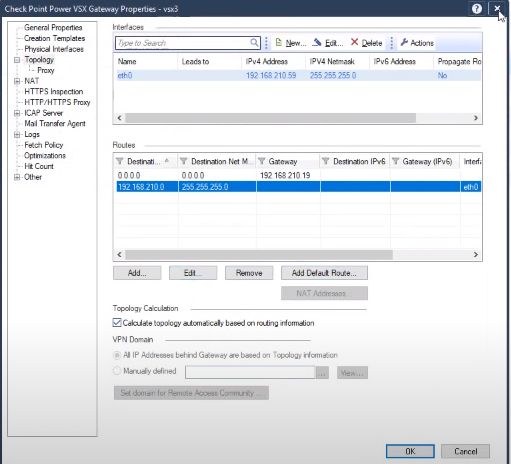Select NAT in the tree

point(31,81)
